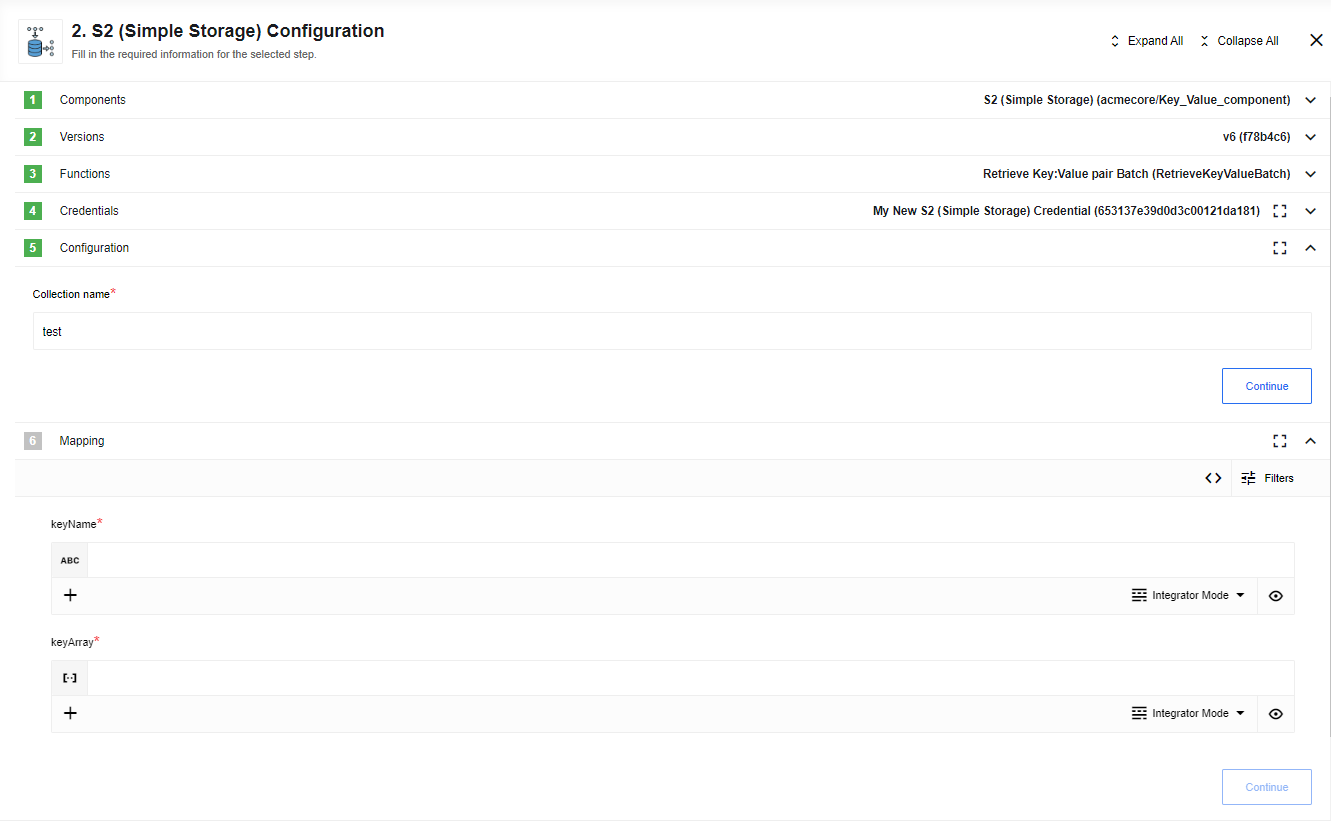1331x821 pixels.
Task: Toggle the eye preview for keyArray
Action: 1275,714
